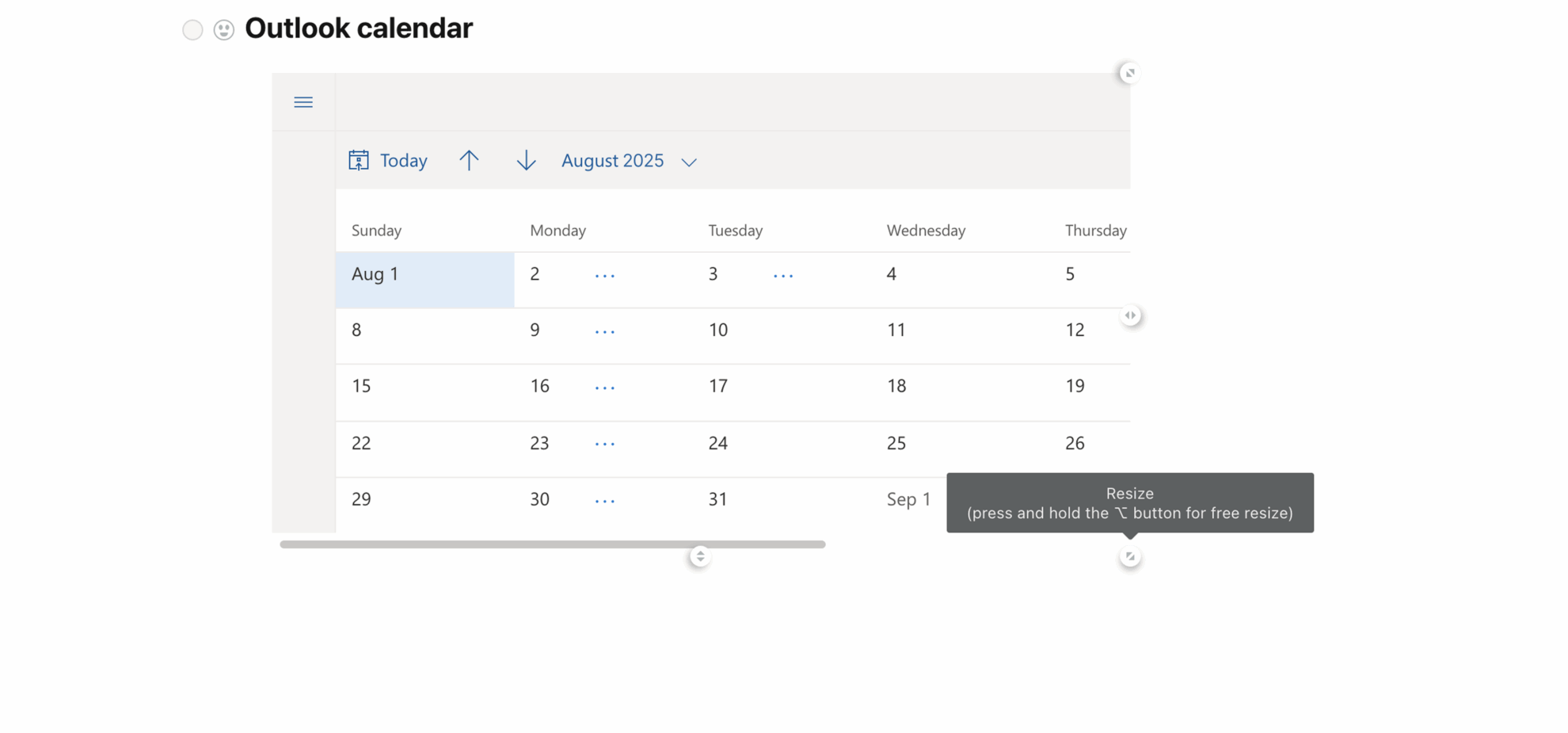
Task: Open overflow menu for August 3
Action: click(782, 275)
